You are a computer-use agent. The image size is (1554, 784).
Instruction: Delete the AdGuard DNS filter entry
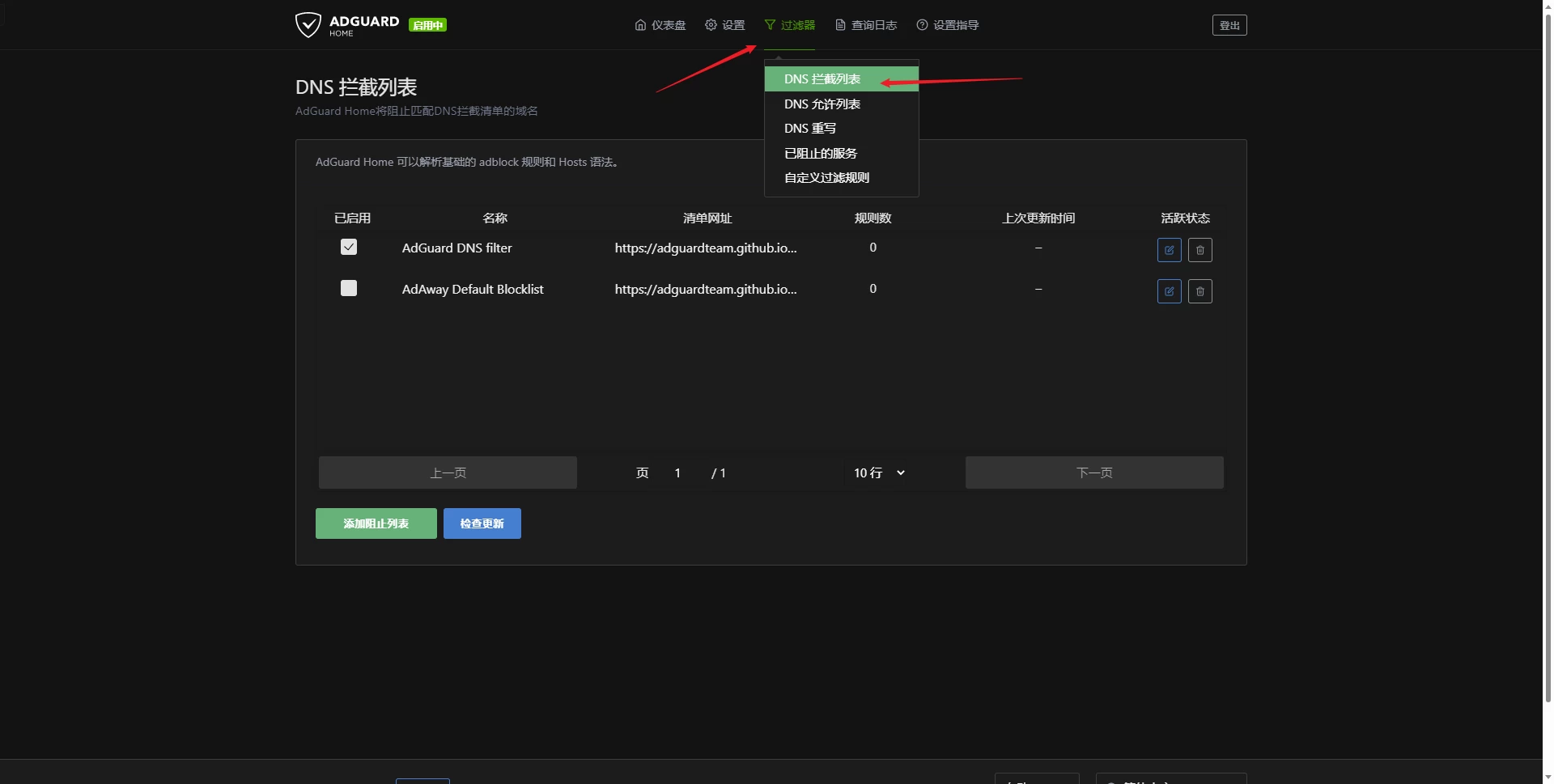click(1200, 250)
